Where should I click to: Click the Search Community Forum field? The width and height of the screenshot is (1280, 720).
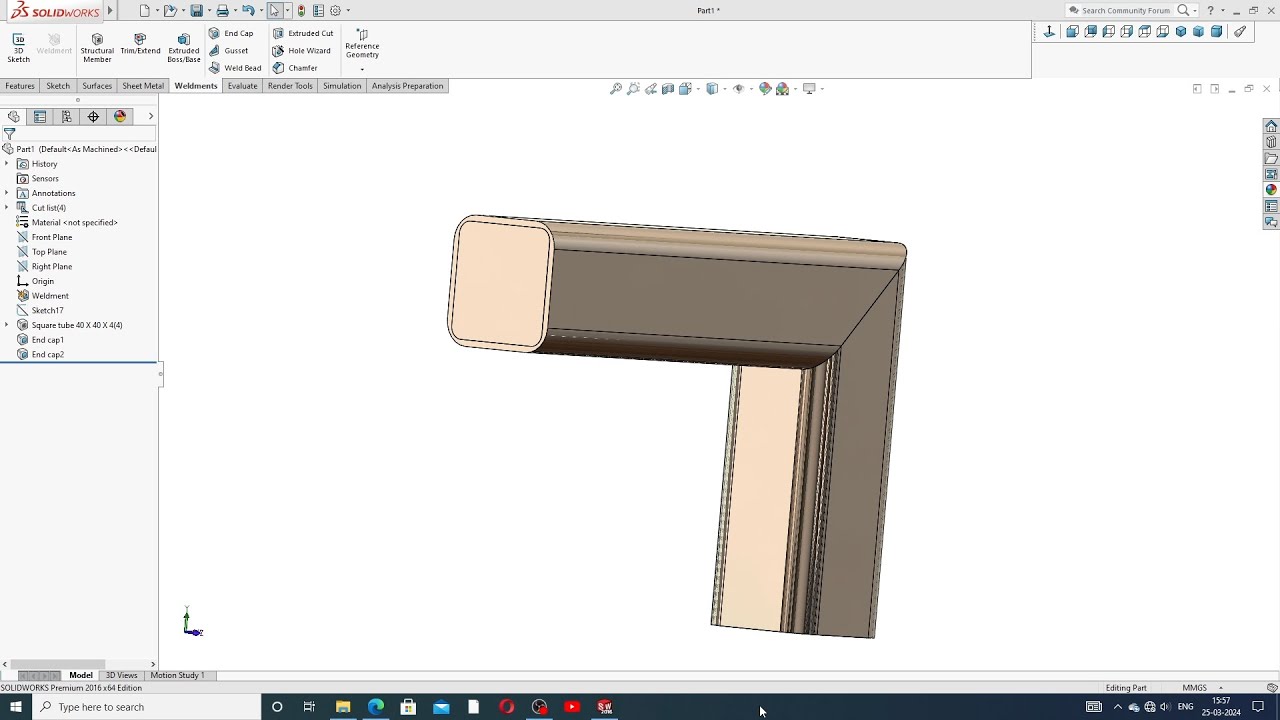point(1126,11)
